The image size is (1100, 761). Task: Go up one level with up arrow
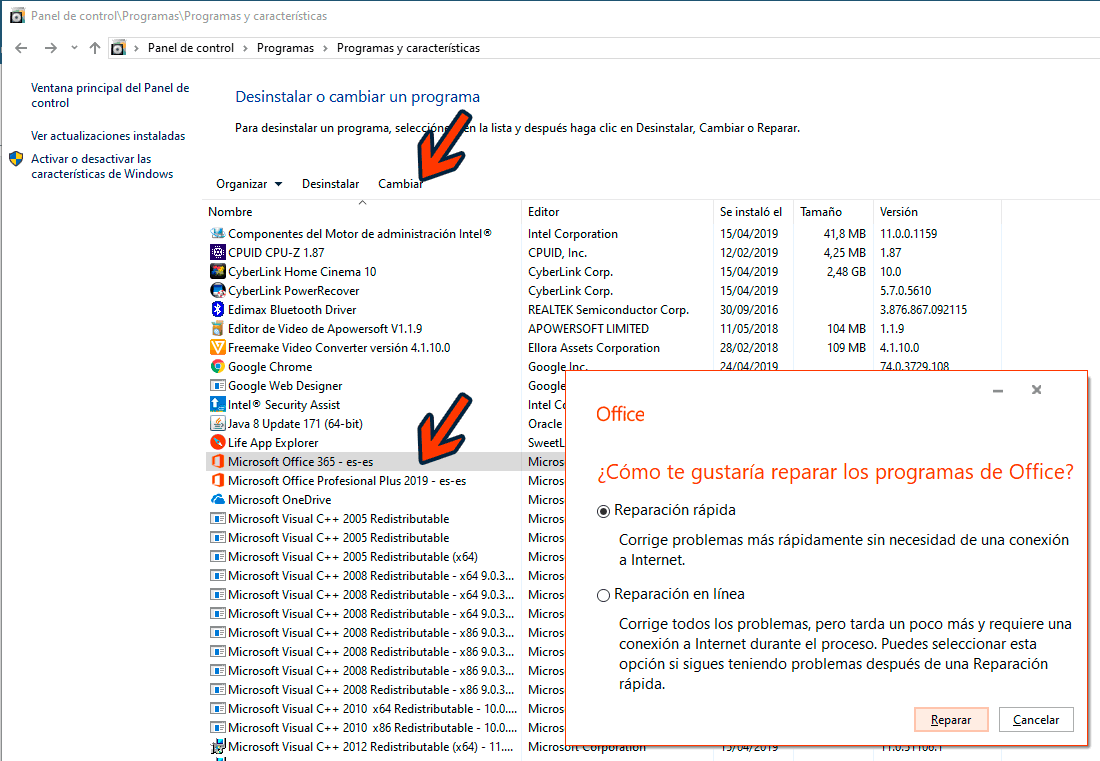coord(95,48)
